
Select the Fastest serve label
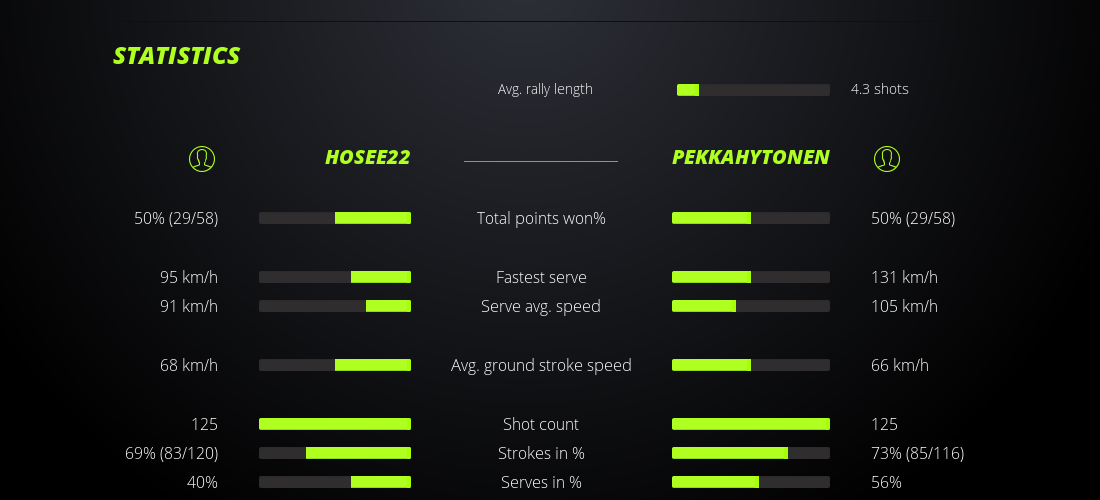pos(541,277)
